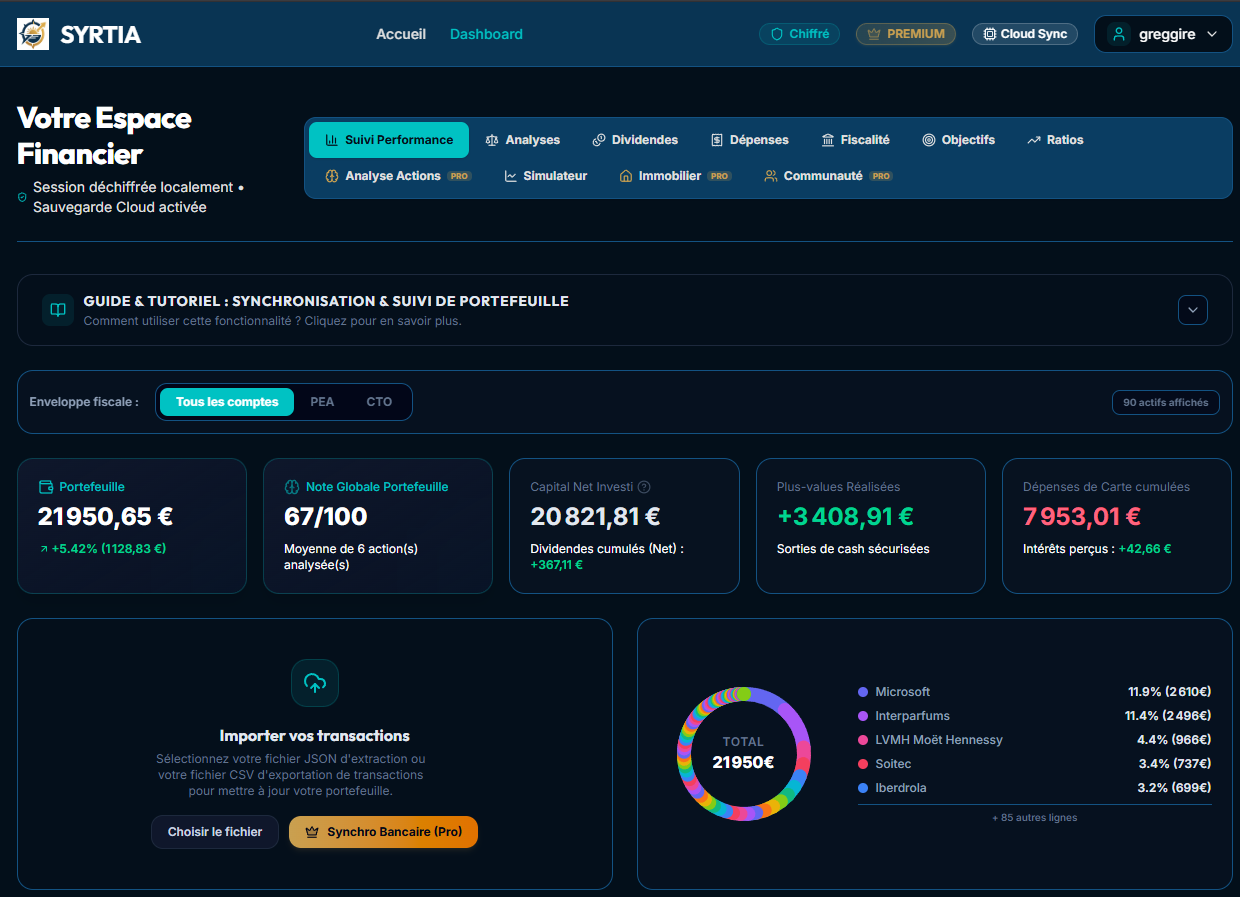1240x897 pixels.
Task: Open the Ratios tab
Action: click(1055, 140)
